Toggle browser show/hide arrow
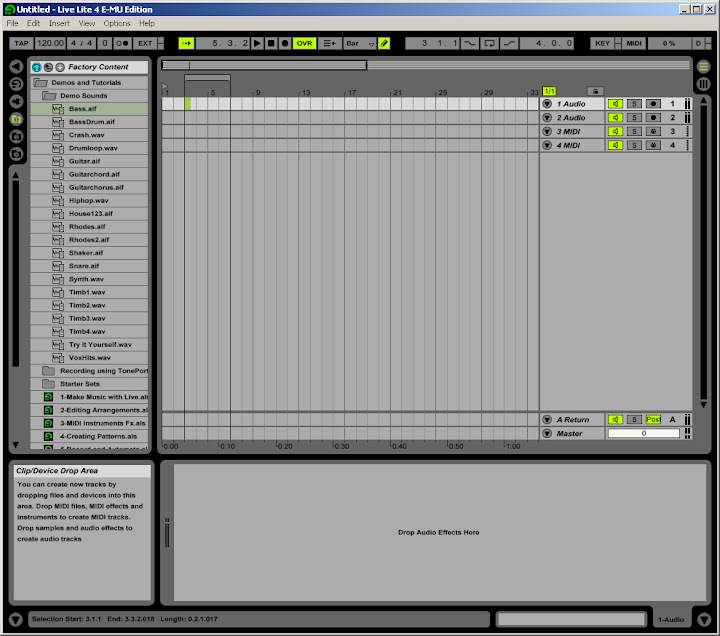 point(16,67)
